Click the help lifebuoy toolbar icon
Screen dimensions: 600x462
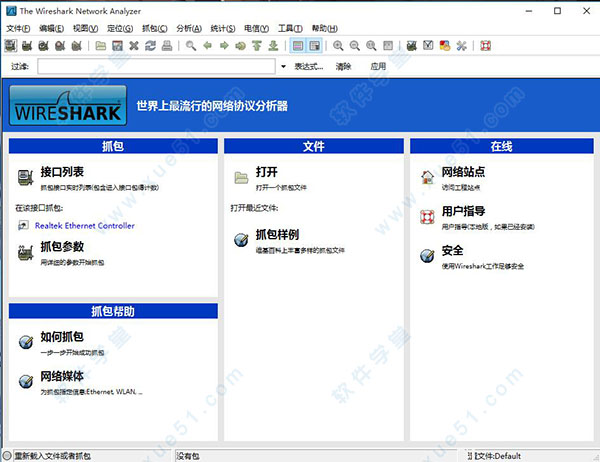486,46
